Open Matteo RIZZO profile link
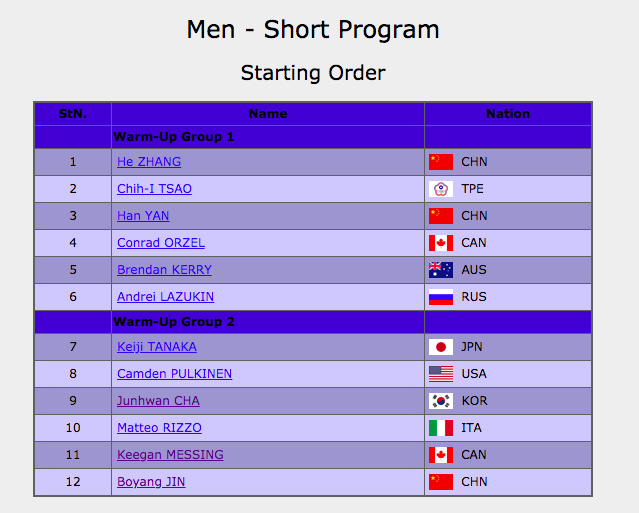Screen dimensions: 639x513 pyautogui.click(x=159, y=427)
